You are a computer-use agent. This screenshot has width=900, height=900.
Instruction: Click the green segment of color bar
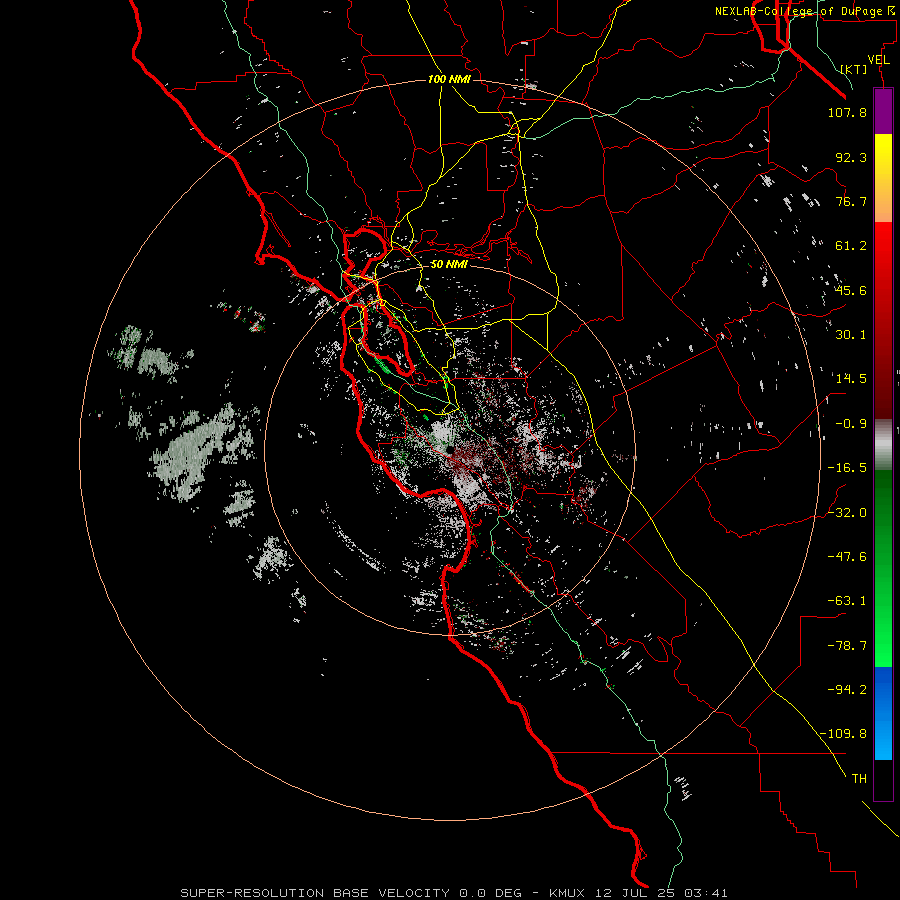pyautogui.click(x=883, y=568)
